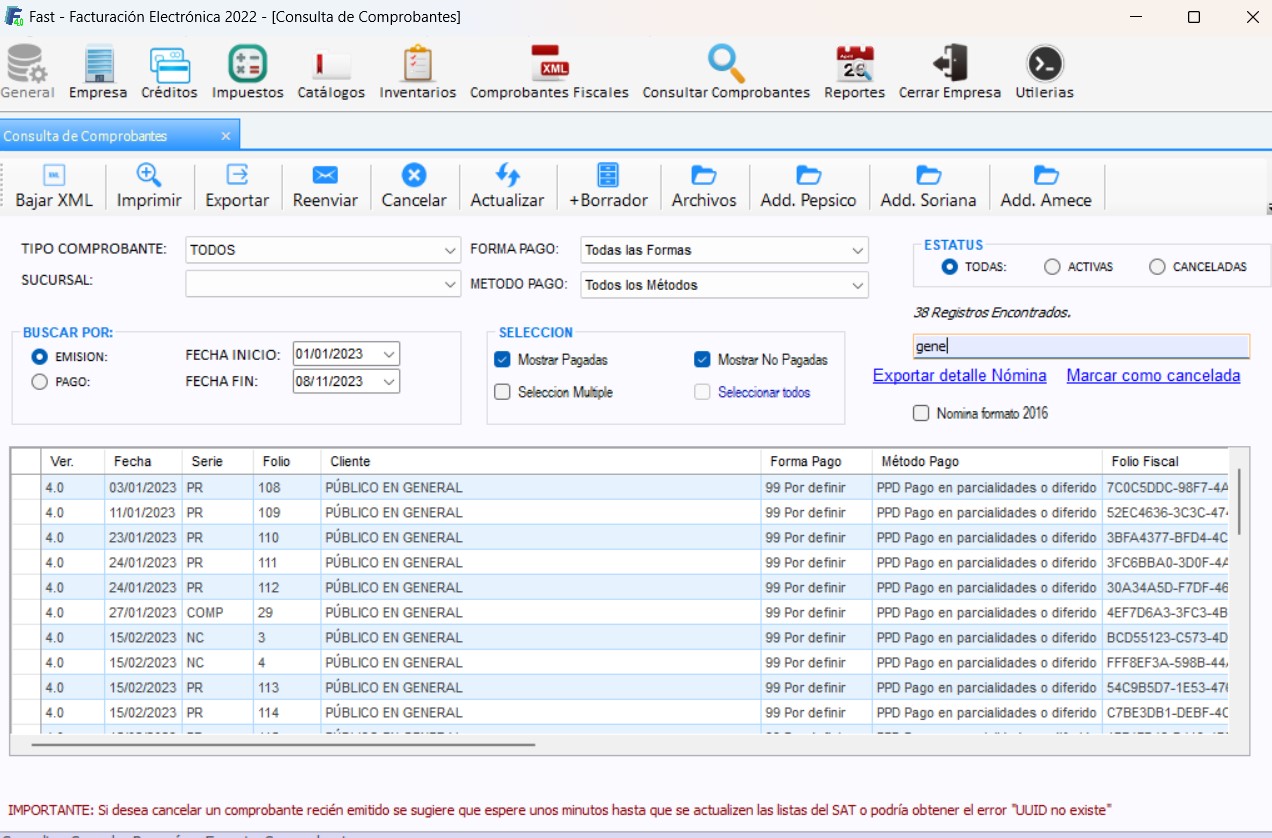The height and width of the screenshot is (838, 1272).
Task: Uncheck the Mostrar Pagadas checkbox
Action: coord(503,360)
